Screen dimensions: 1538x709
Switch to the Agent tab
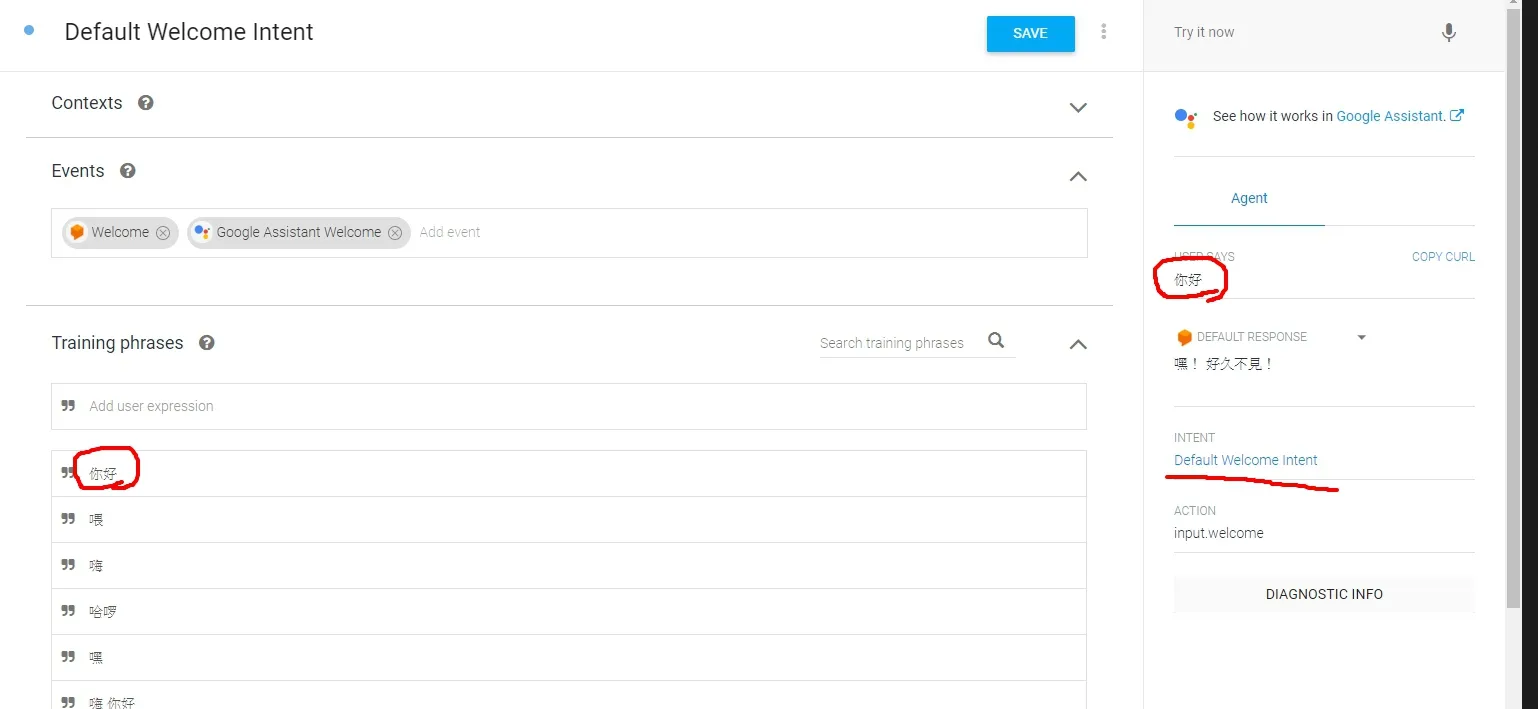(1249, 198)
